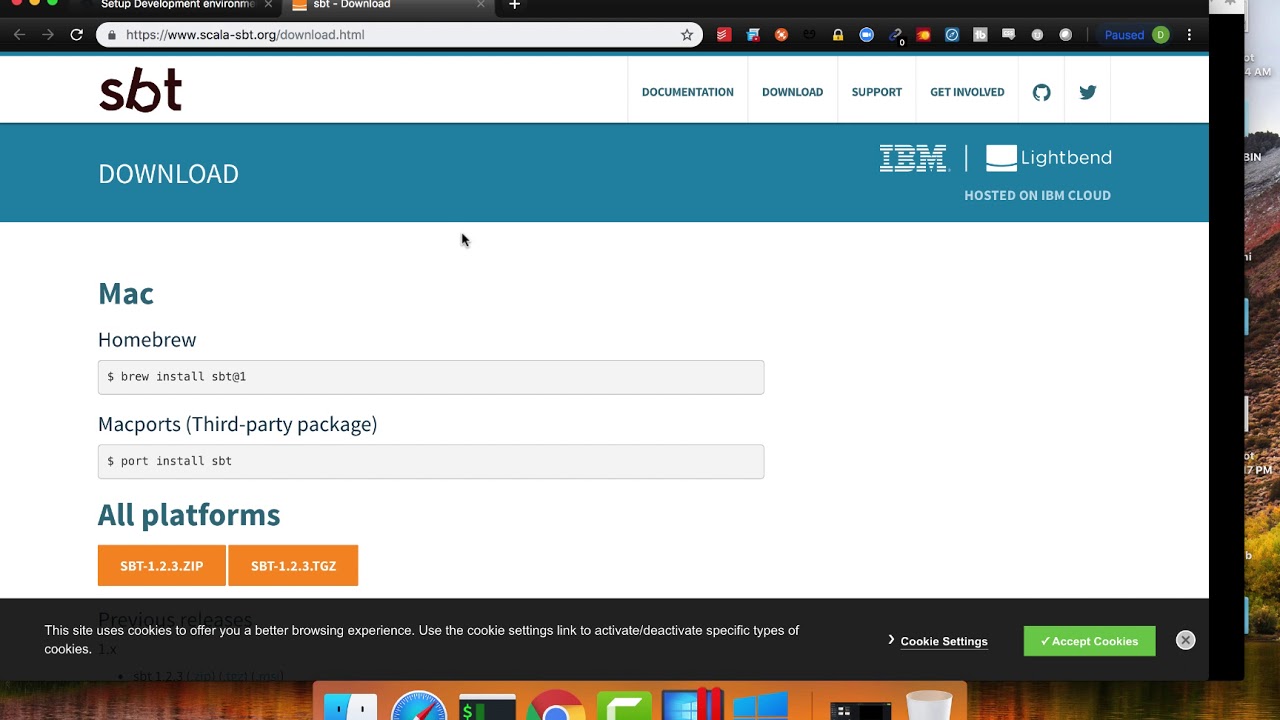Open Google Chrome from the Dock
Image resolution: width=1280 pixels, height=720 pixels.
555,706
